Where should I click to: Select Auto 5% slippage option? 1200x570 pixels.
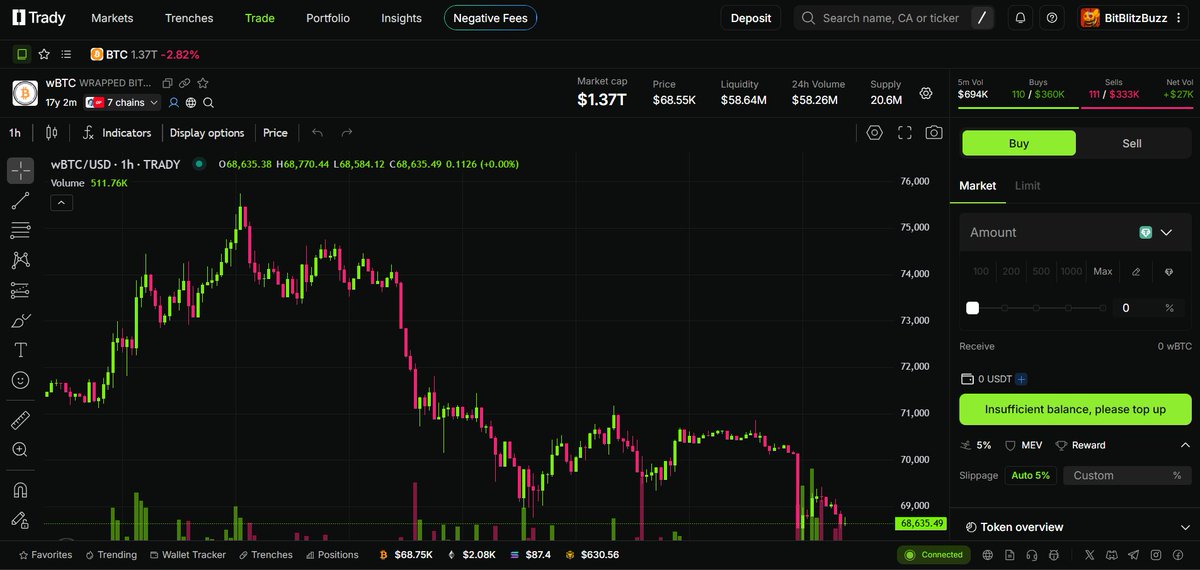(x=1031, y=475)
